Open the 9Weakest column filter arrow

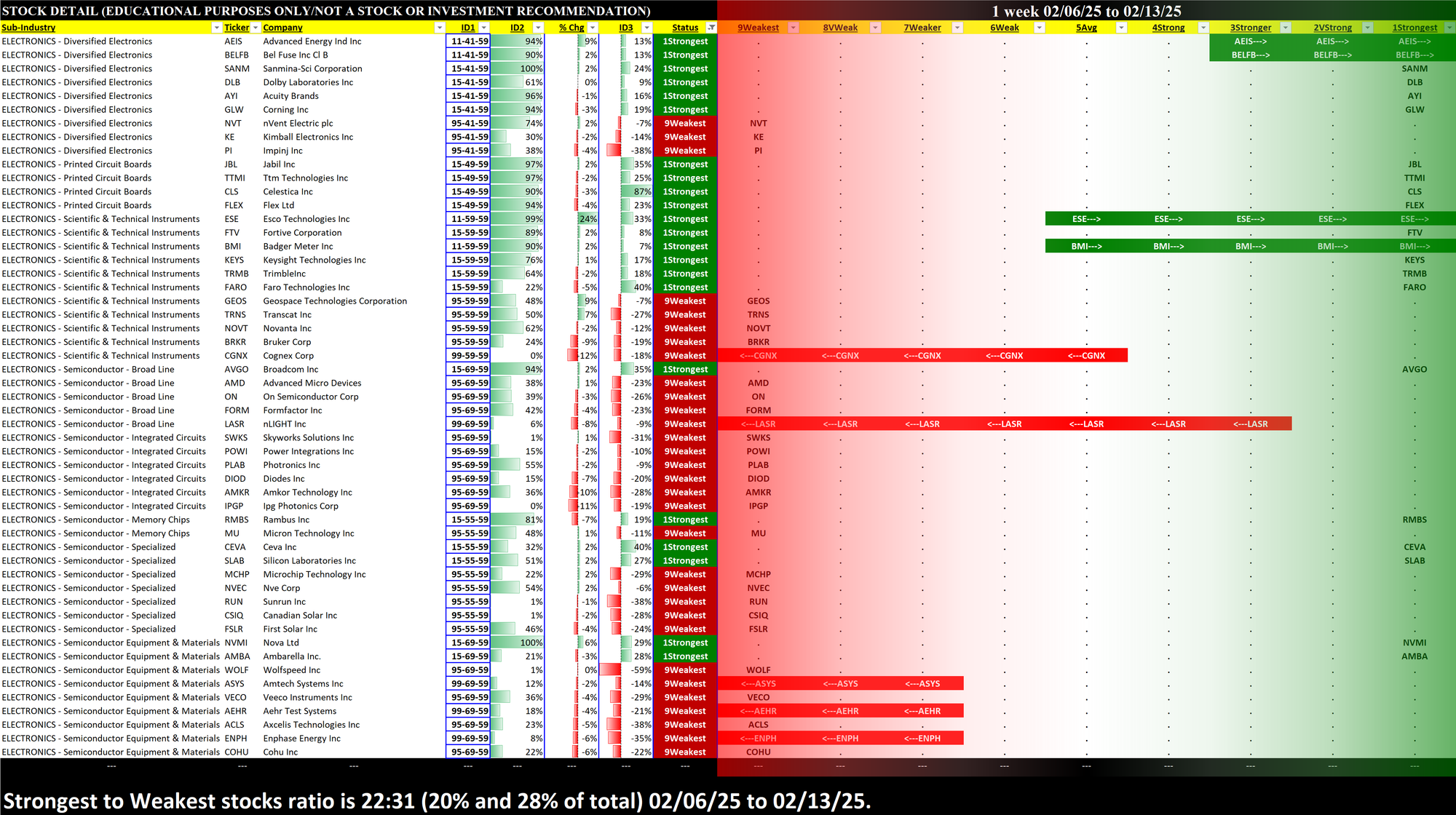(x=794, y=28)
